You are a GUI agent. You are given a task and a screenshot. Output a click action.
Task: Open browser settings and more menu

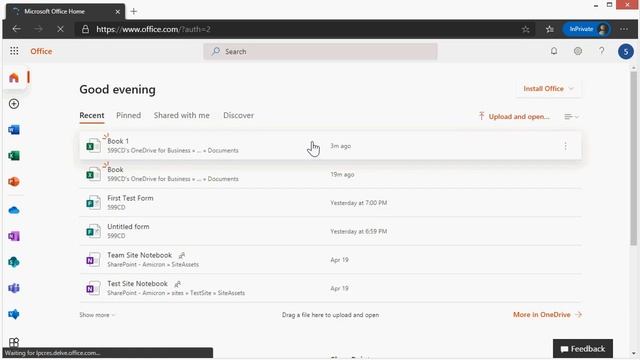click(x=624, y=29)
